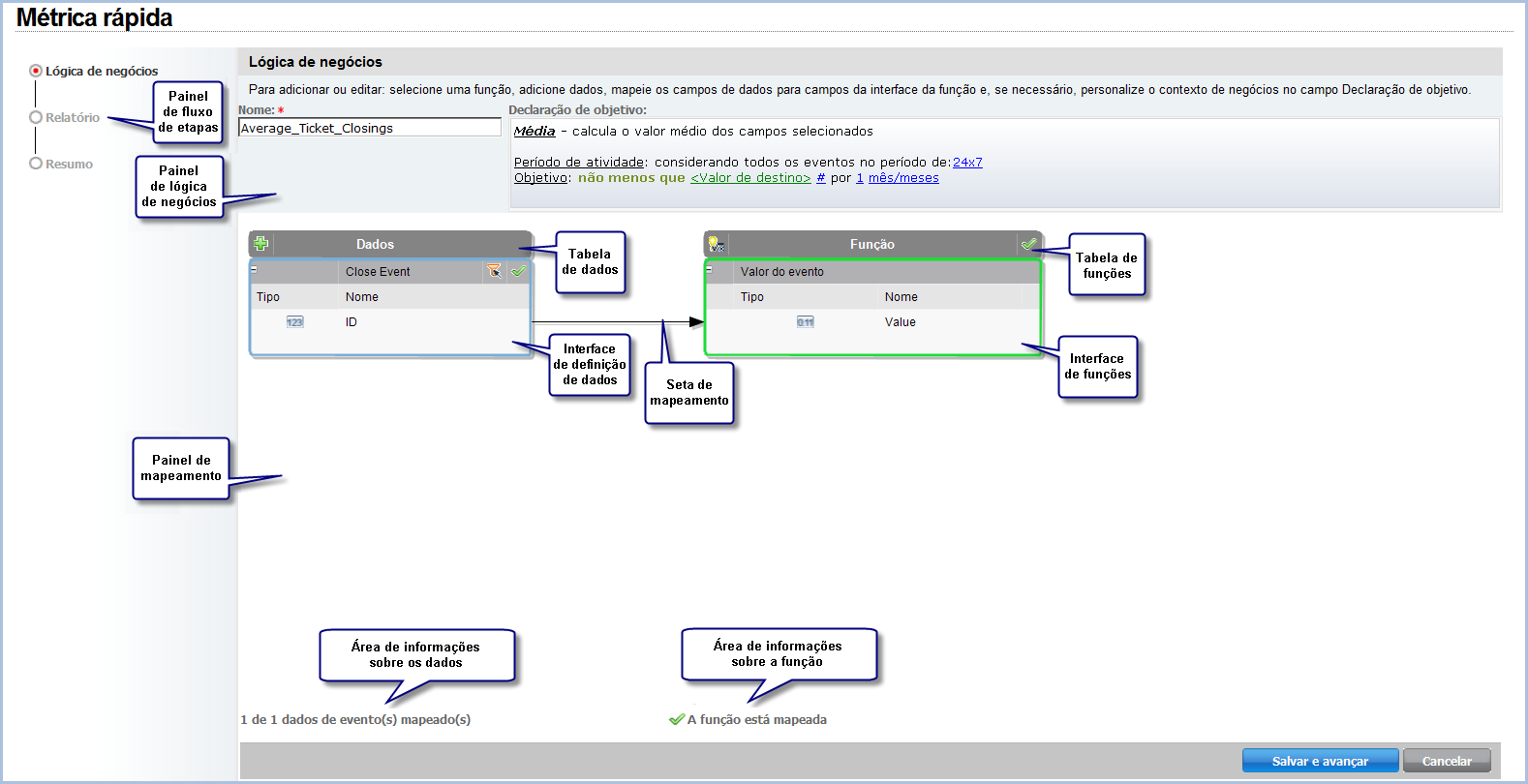Collapse the Close Event data table
This screenshot has width=1528, height=784.
tap(255, 270)
